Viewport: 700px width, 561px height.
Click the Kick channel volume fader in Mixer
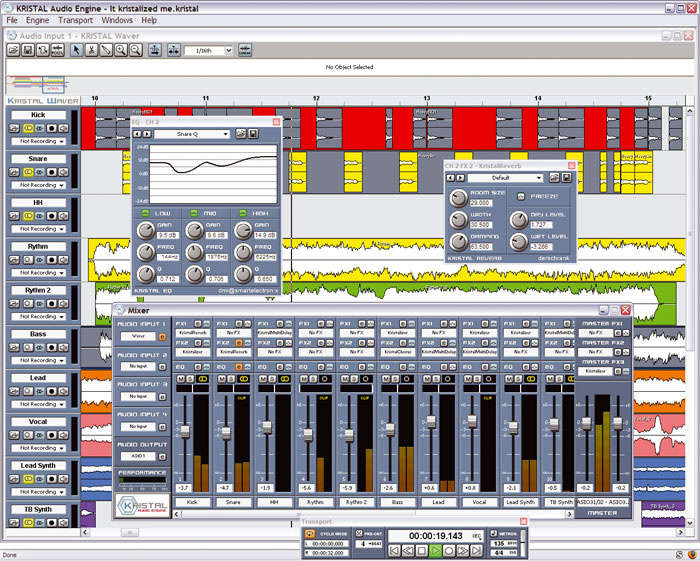(x=184, y=431)
